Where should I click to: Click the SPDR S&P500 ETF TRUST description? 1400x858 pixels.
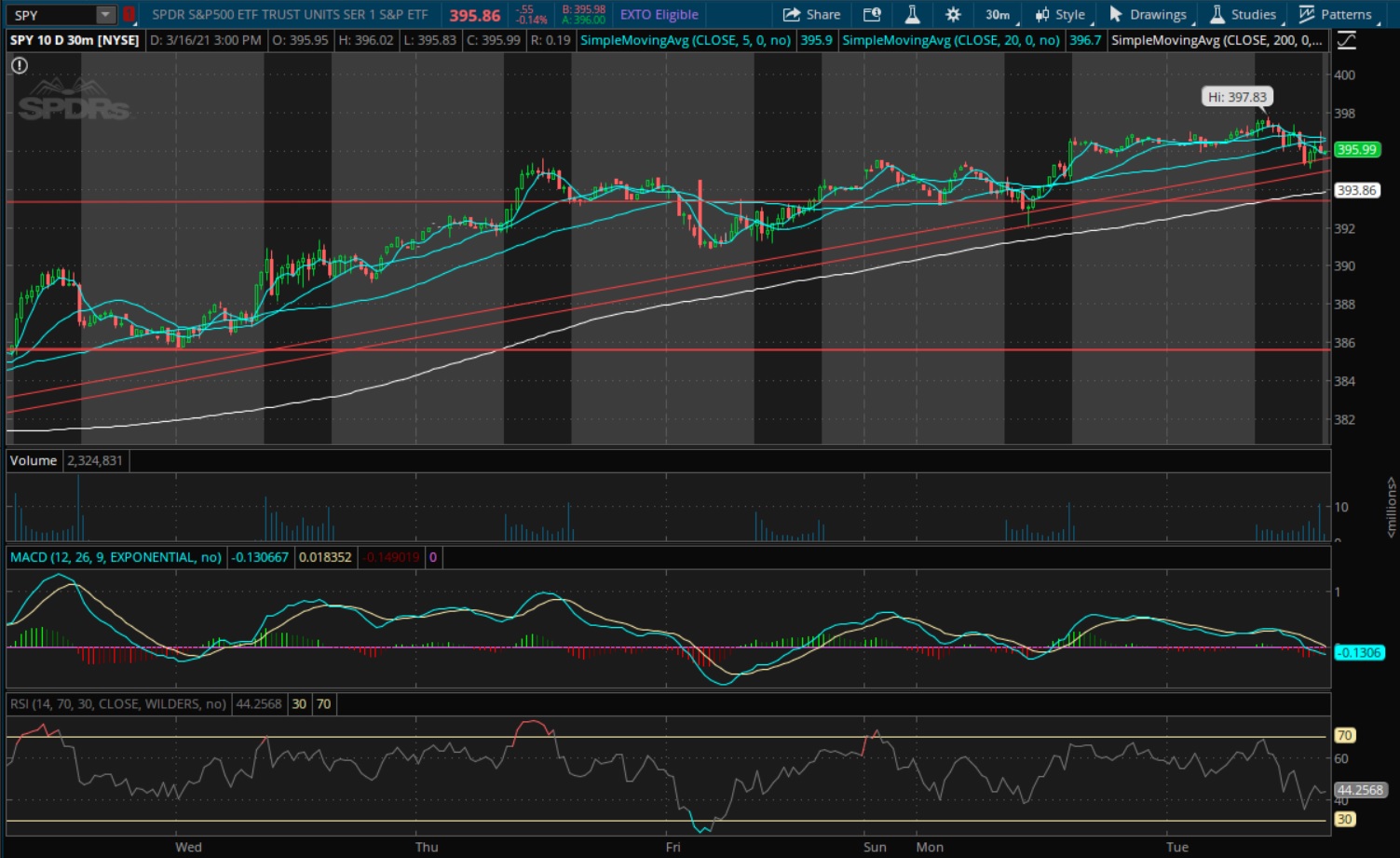pos(290,15)
